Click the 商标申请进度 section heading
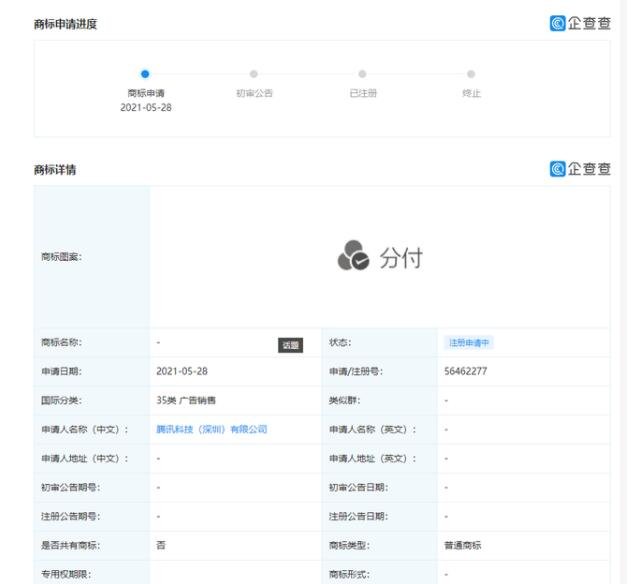Screen dimensions: 632x584 click(x=65, y=24)
